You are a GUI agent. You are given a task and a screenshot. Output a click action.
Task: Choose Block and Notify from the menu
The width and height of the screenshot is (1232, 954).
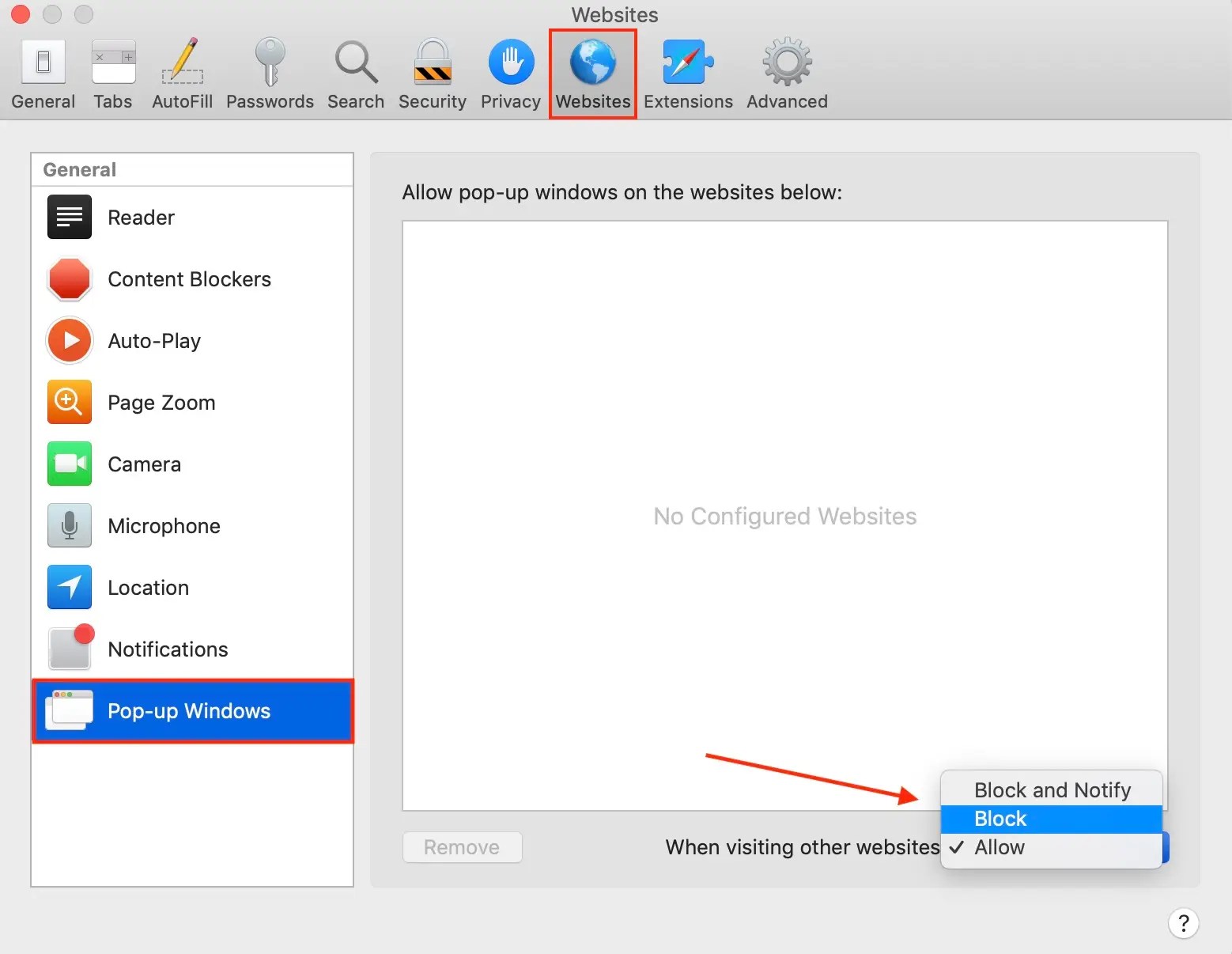click(x=1052, y=790)
